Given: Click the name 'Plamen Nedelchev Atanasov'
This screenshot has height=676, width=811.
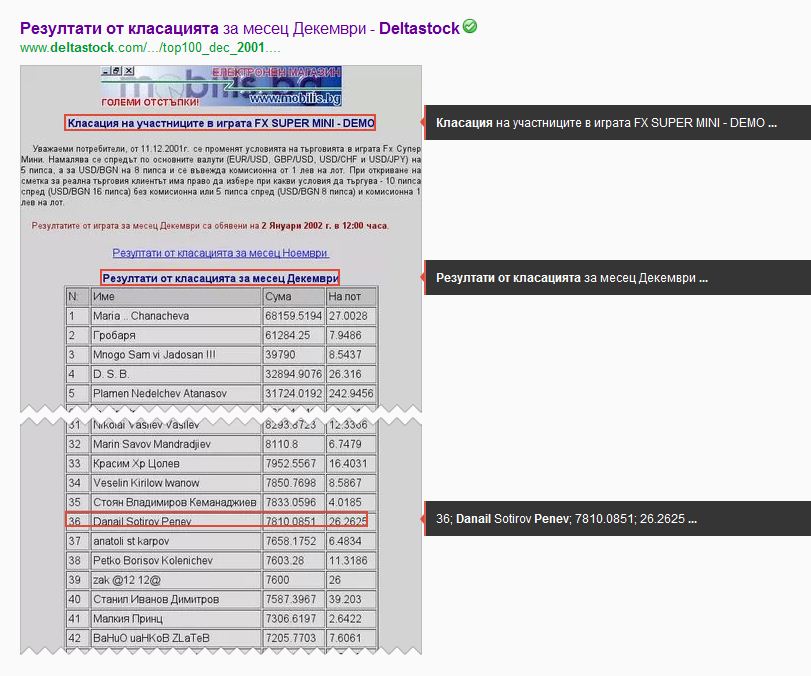Looking at the screenshot, I should click(160, 394).
